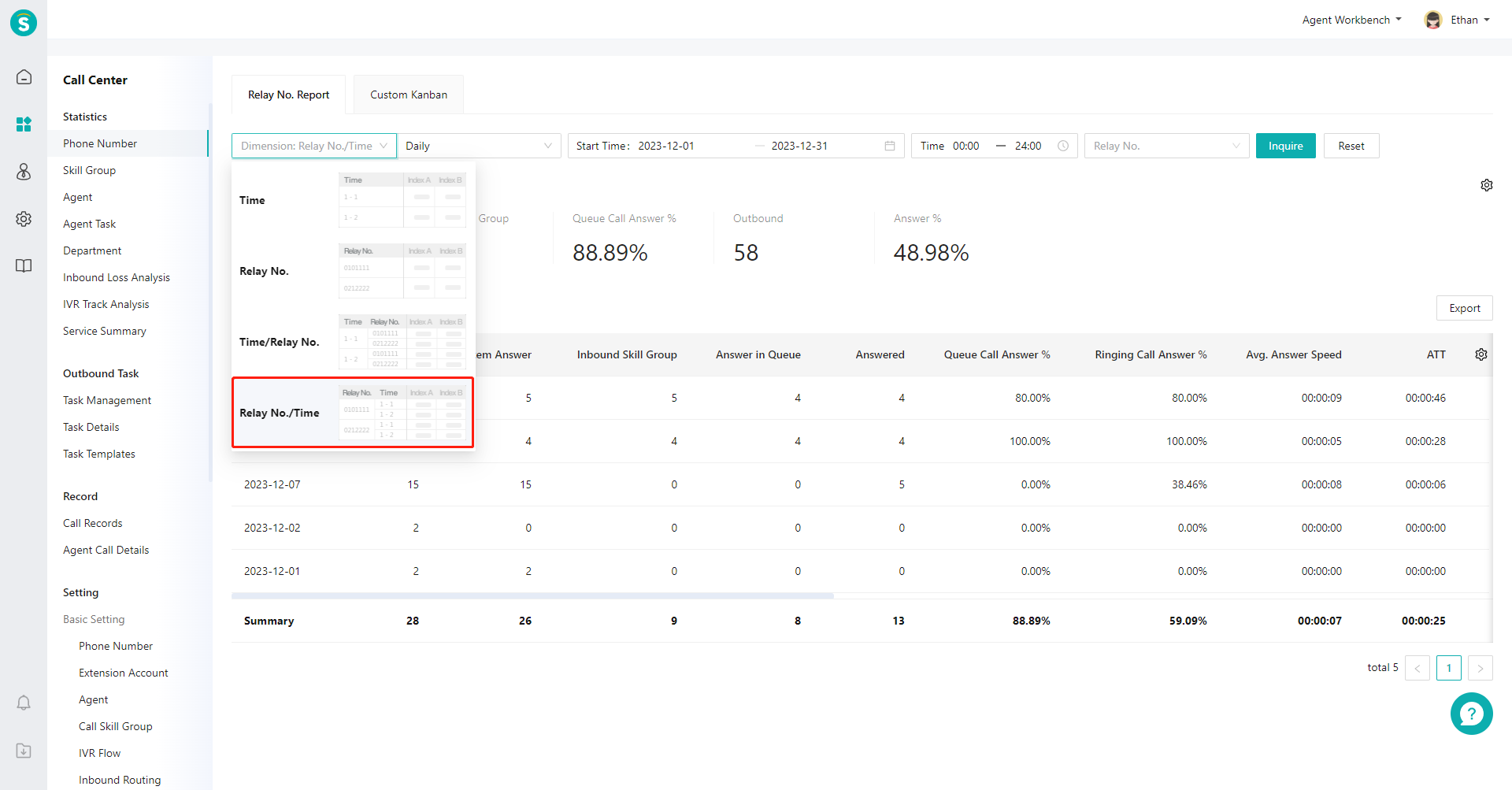Click the summary cards settings gear
The height and width of the screenshot is (790, 1512).
coord(1487,185)
